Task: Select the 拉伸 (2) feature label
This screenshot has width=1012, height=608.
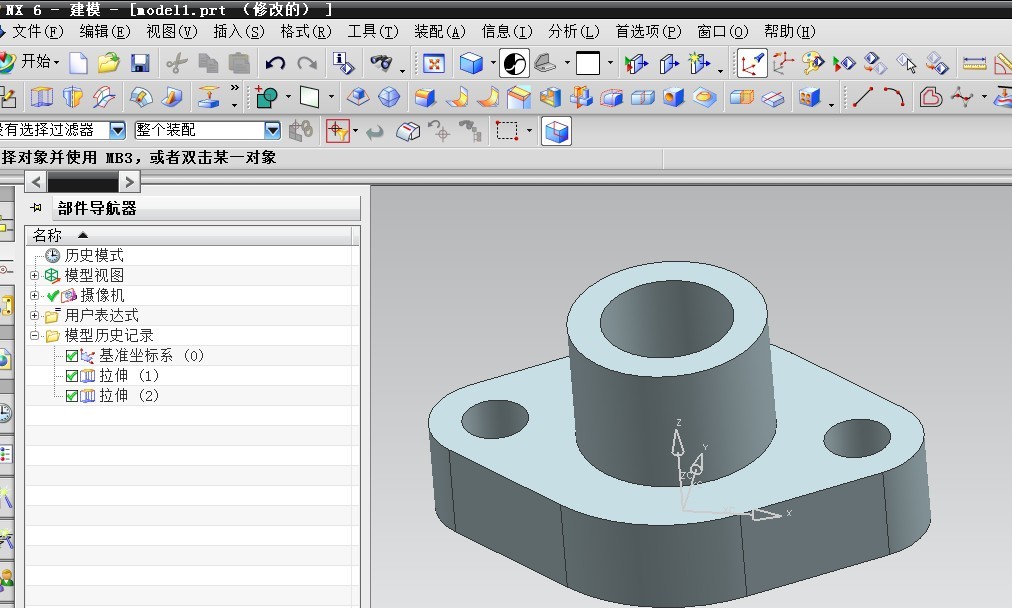Action: click(128, 396)
